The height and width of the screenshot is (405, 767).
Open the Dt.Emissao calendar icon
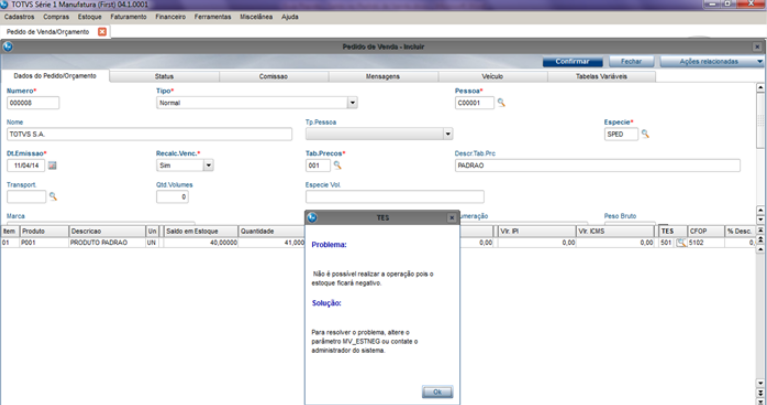pos(52,165)
